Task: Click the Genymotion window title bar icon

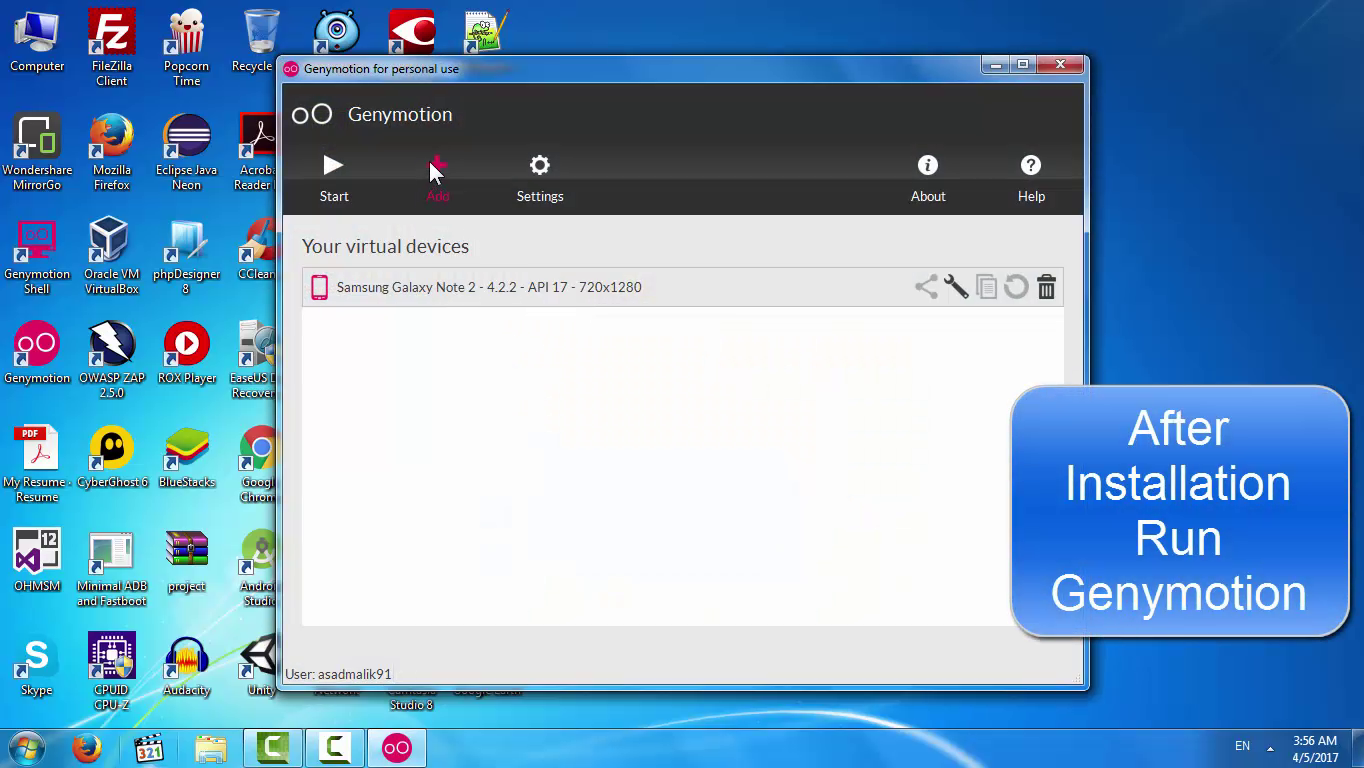Action: point(291,69)
